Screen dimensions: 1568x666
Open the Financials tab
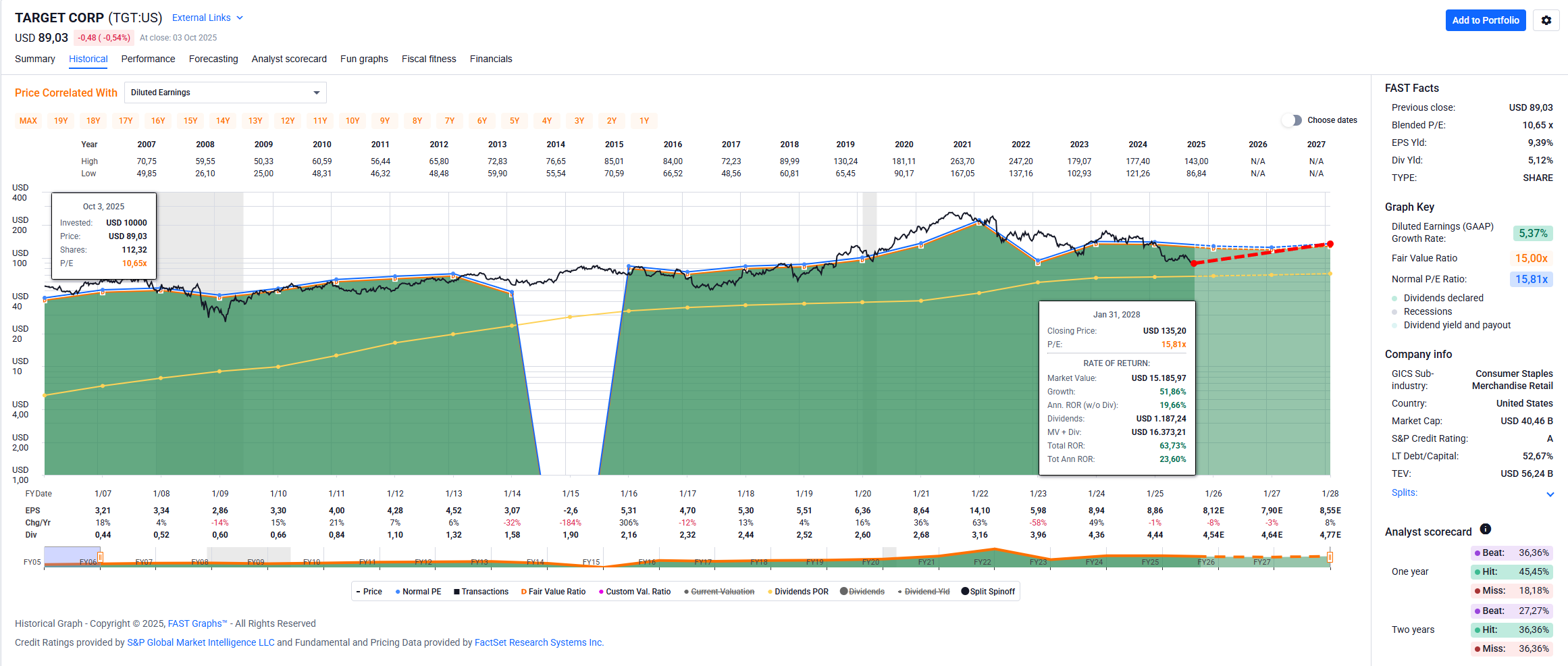491,59
